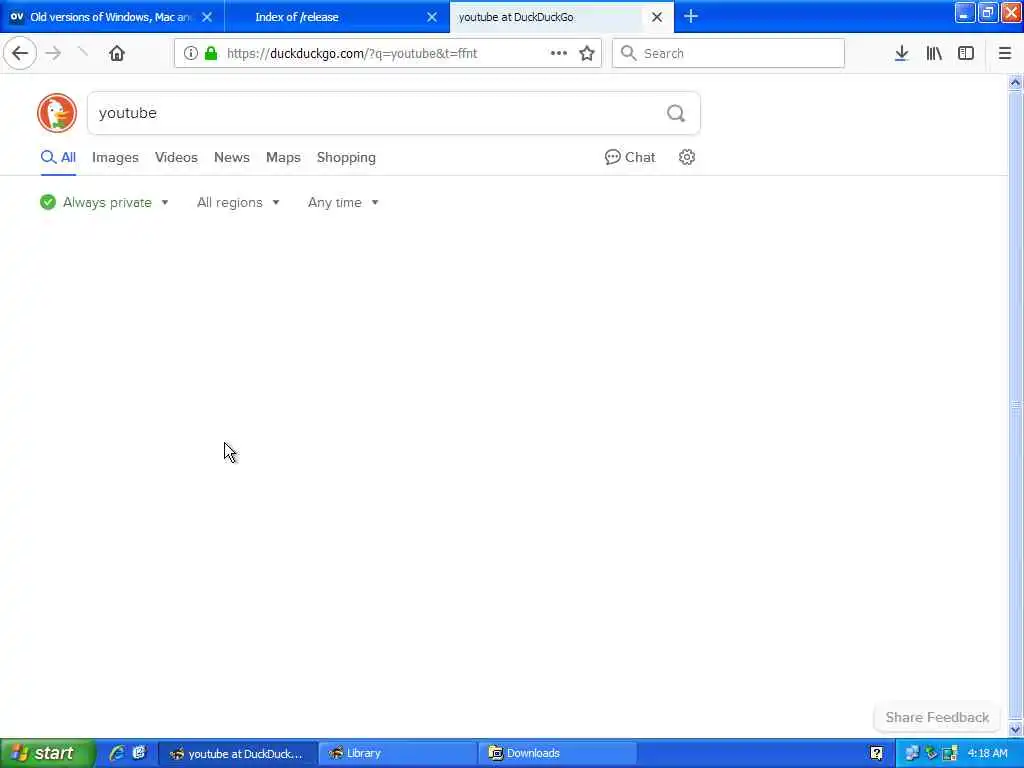
Task: Open the Windows start button
Action: [47, 754]
